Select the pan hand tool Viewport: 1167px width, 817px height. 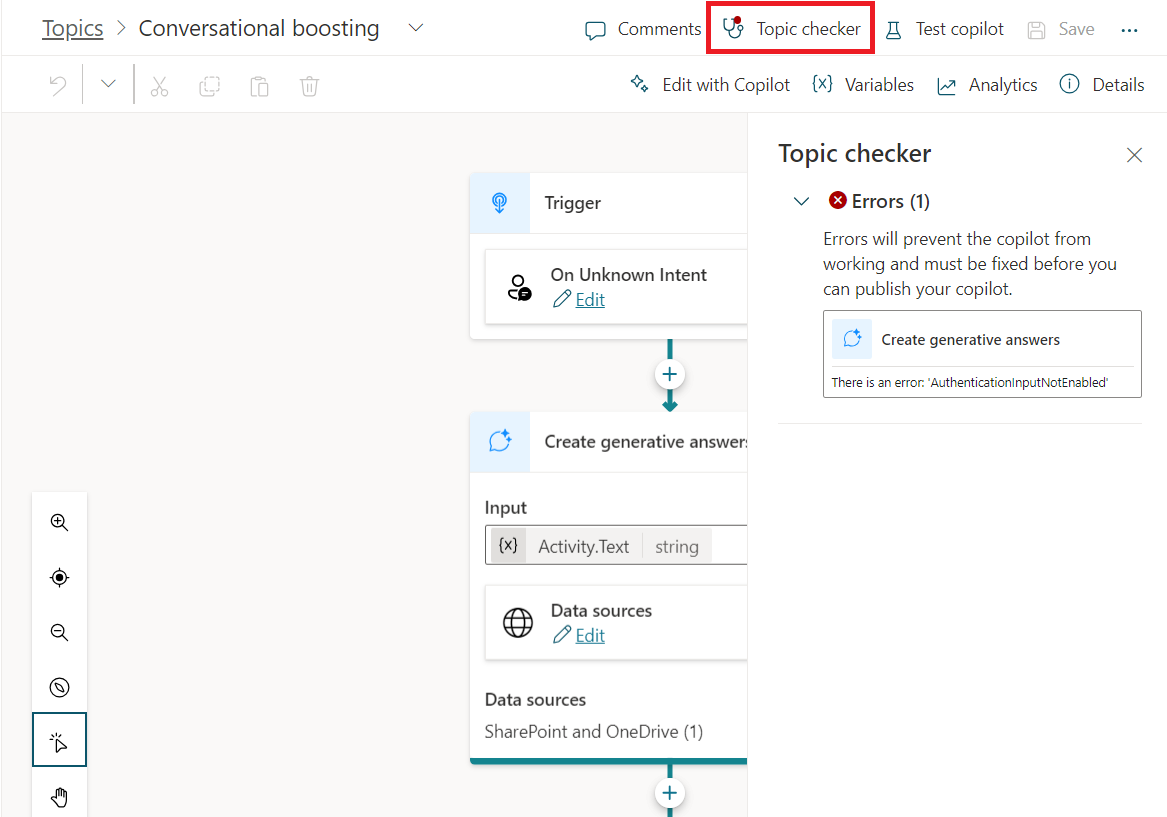coord(59,797)
